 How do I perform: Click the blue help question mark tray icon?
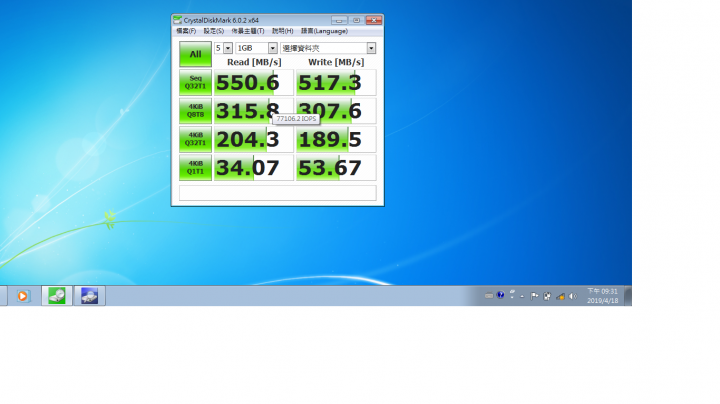(501, 295)
